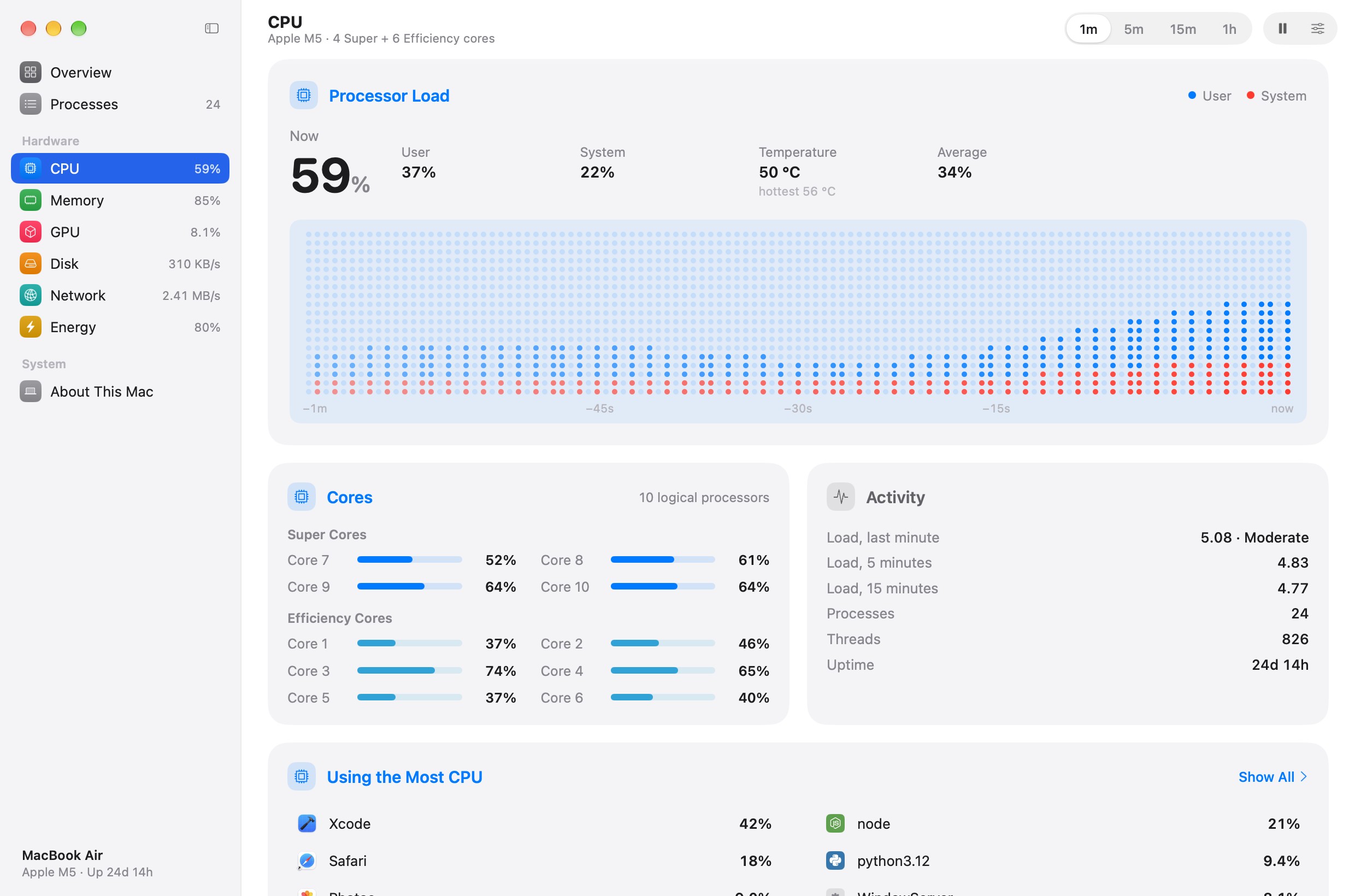Click the '5.08 · Moderate' load value
The image size is (1355, 896).
(x=1254, y=537)
